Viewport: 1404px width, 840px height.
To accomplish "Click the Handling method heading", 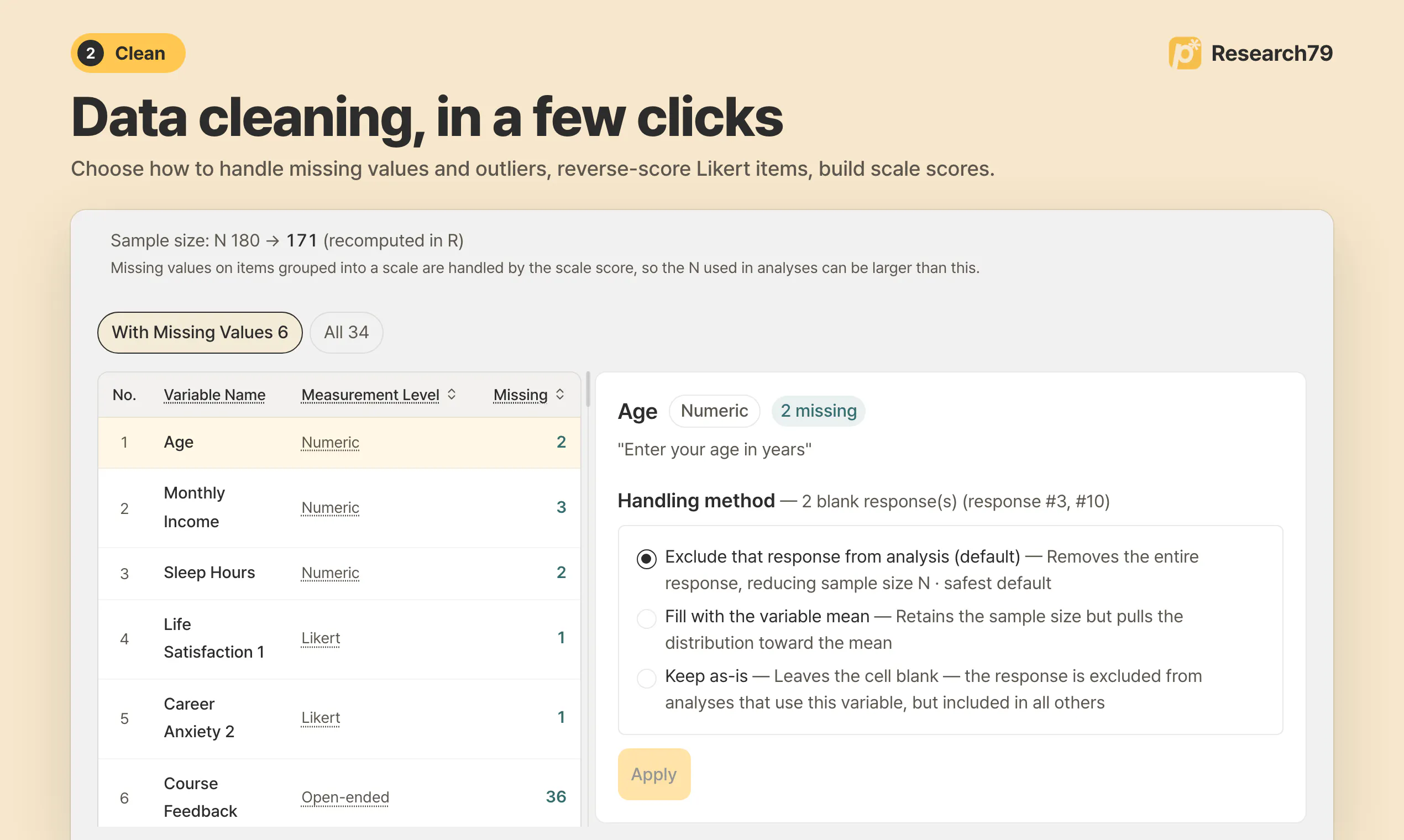I will tap(696, 500).
